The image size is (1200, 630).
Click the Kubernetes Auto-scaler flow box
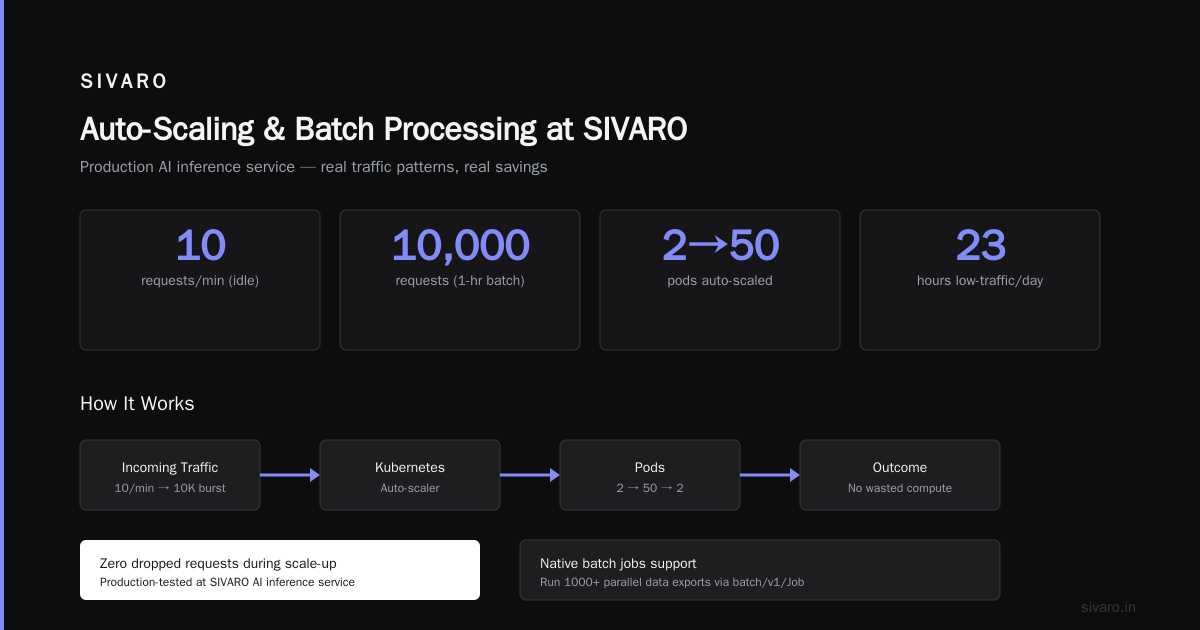(x=410, y=475)
